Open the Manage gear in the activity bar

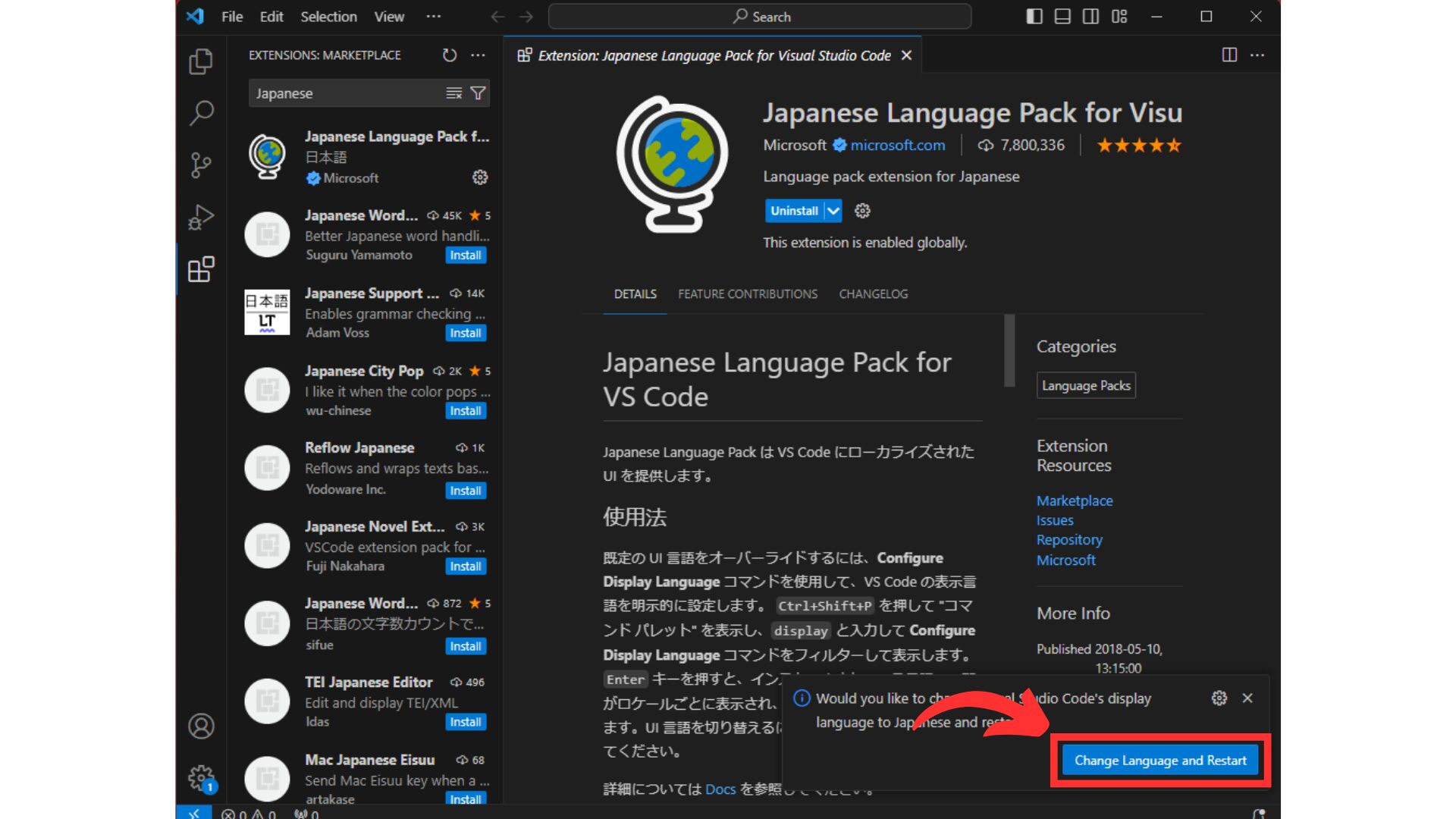200,777
